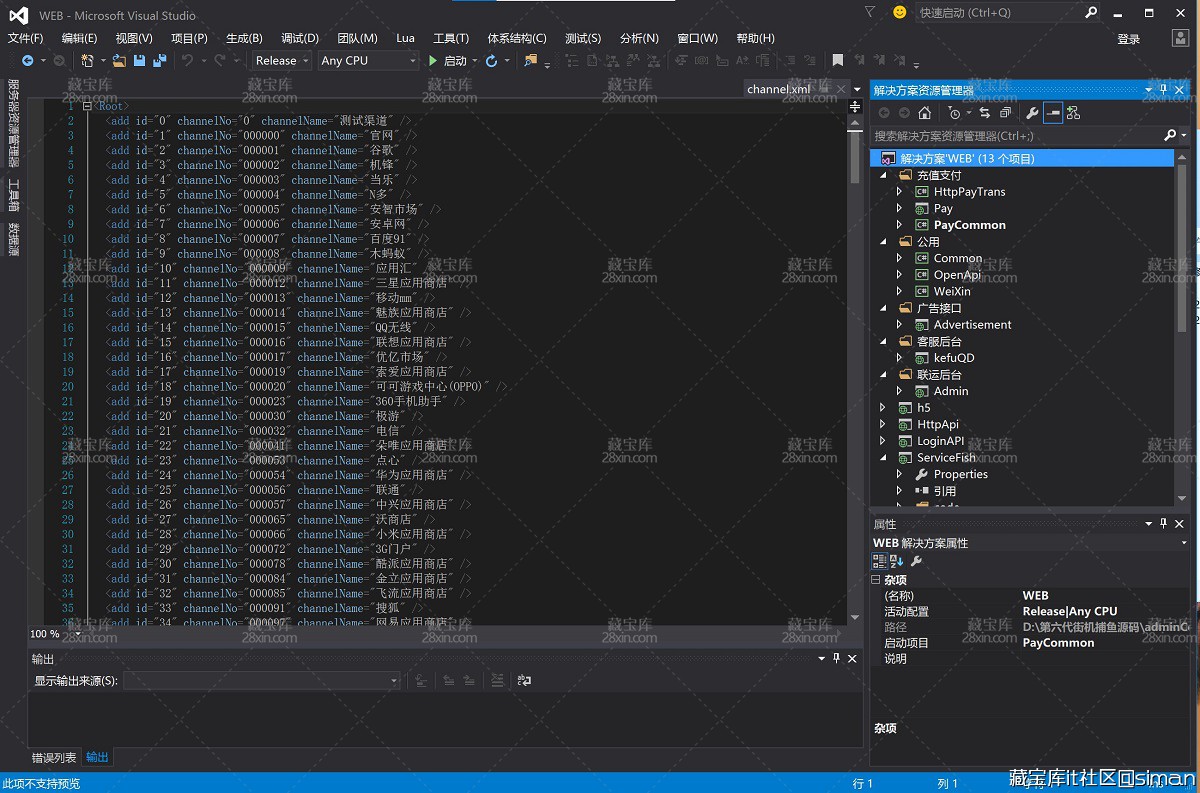
Task: Open the 工具箱 side tab
Action: 13,195
